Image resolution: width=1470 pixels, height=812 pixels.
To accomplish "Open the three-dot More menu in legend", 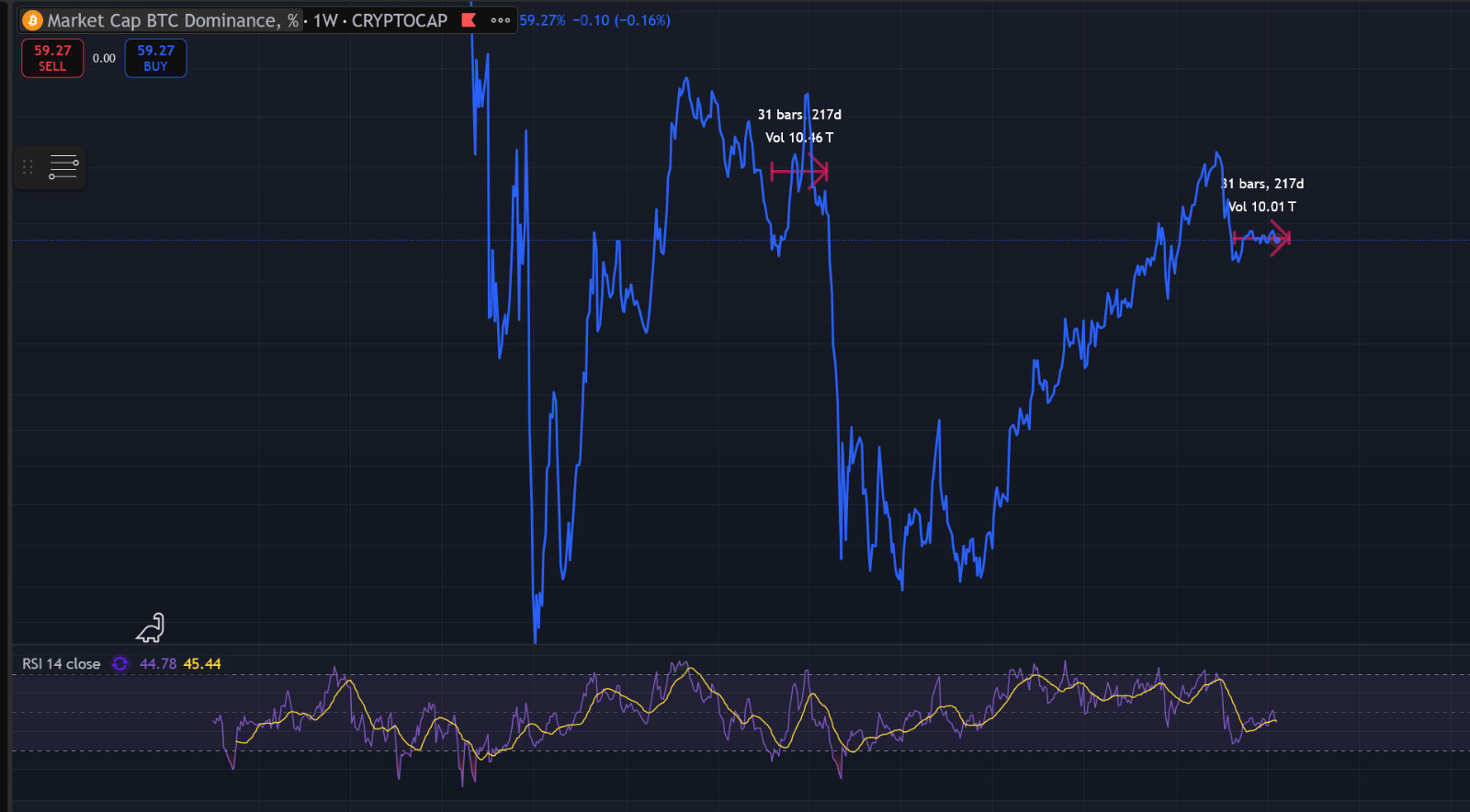I will 501,20.
